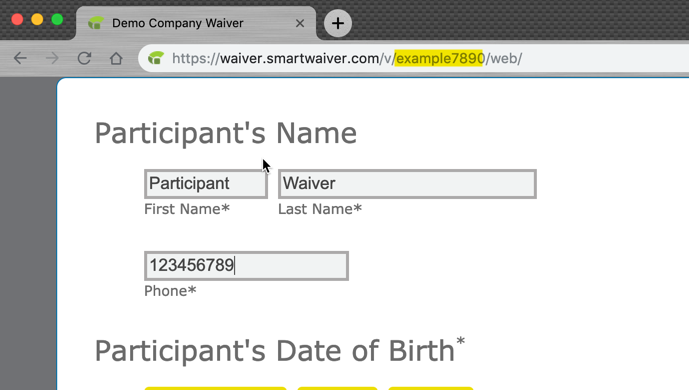Screen dimensions: 689x390
Task: Click the Smartwaiver site icon in address bar
Action: pyautogui.click(x=156, y=58)
